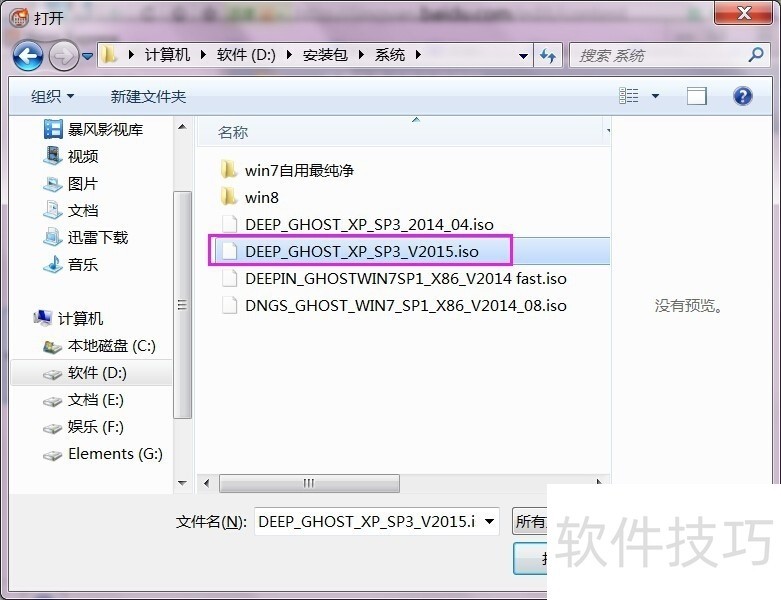Click 系统 in the address breadcrumb
The image size is (781, 600).
(390, 55)
